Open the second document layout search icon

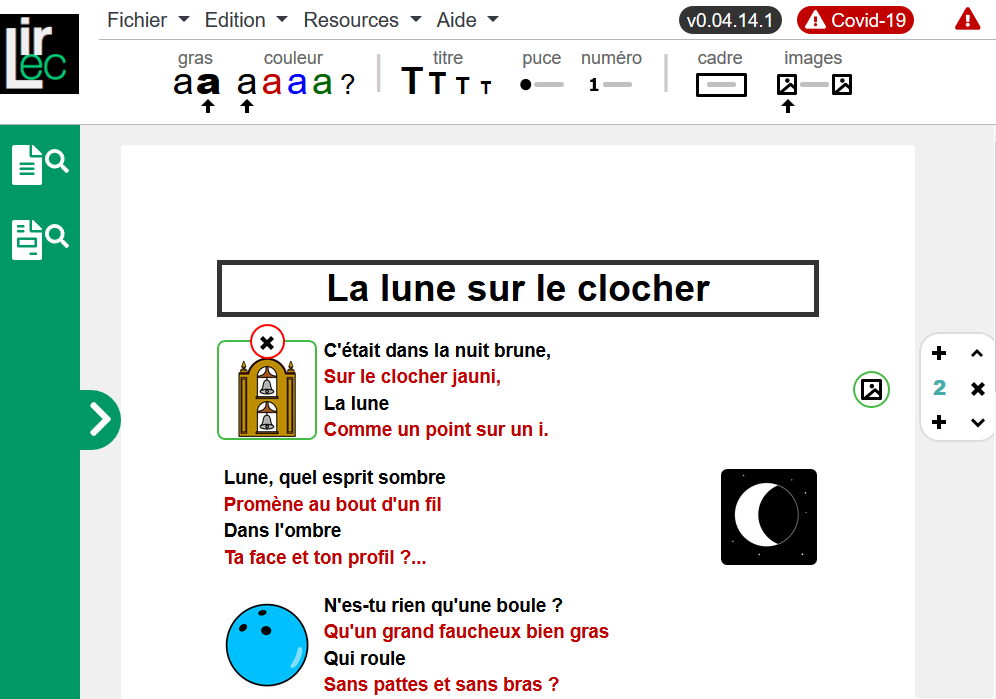click(40, 240)
